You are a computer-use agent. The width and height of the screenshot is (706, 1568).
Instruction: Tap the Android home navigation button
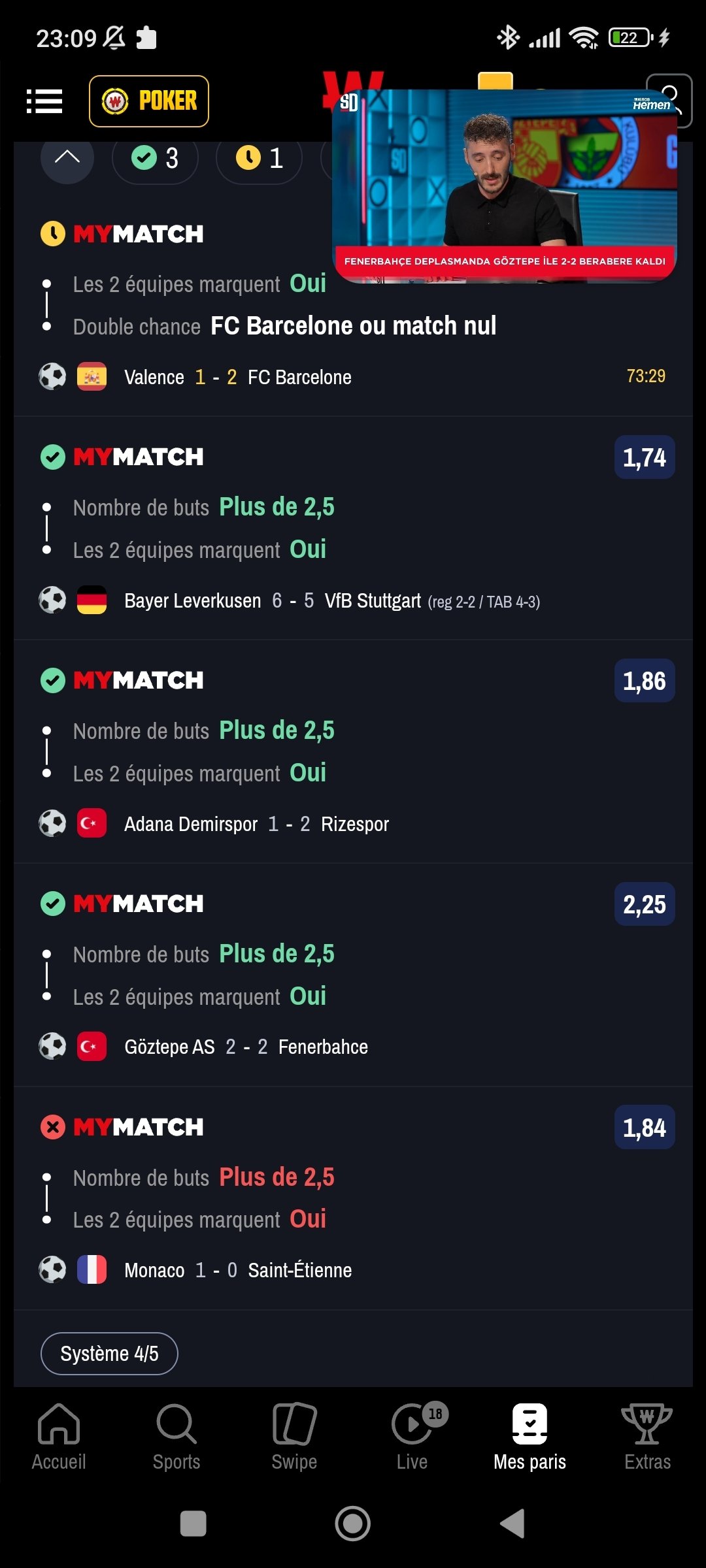pos(353,1524)
